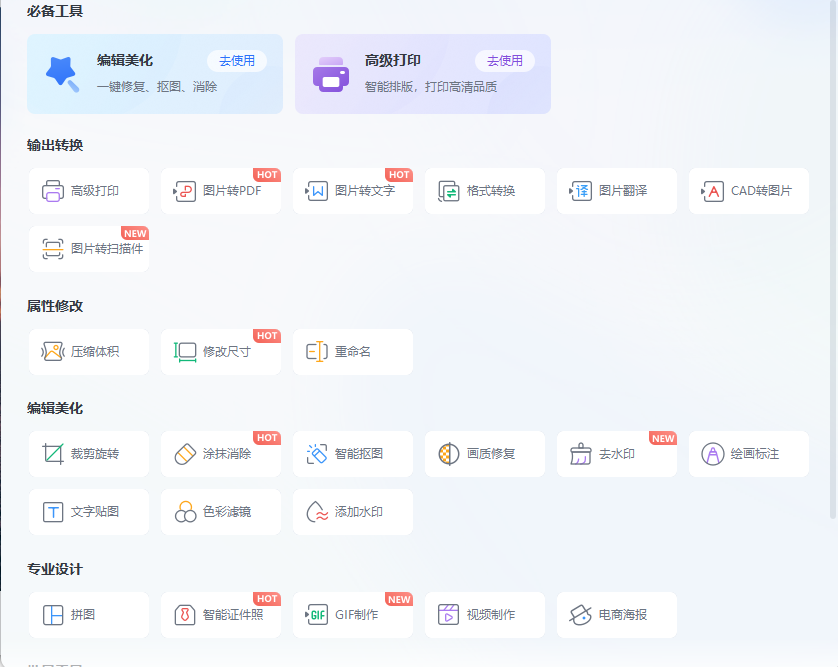Open the 重命名 rename tool
The height and width of the screenshot is (667, 838).
tap(353, 351)
